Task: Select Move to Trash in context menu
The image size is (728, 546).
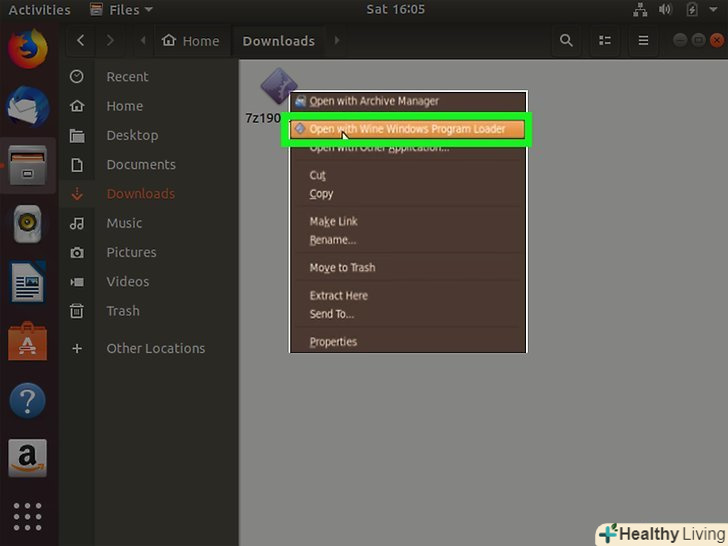Action: [408, 267]
